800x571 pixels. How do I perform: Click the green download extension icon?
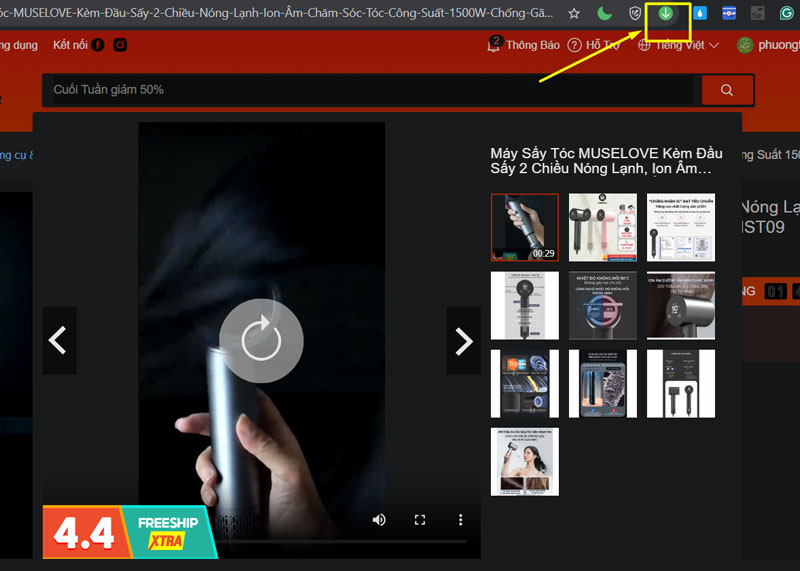666,14
